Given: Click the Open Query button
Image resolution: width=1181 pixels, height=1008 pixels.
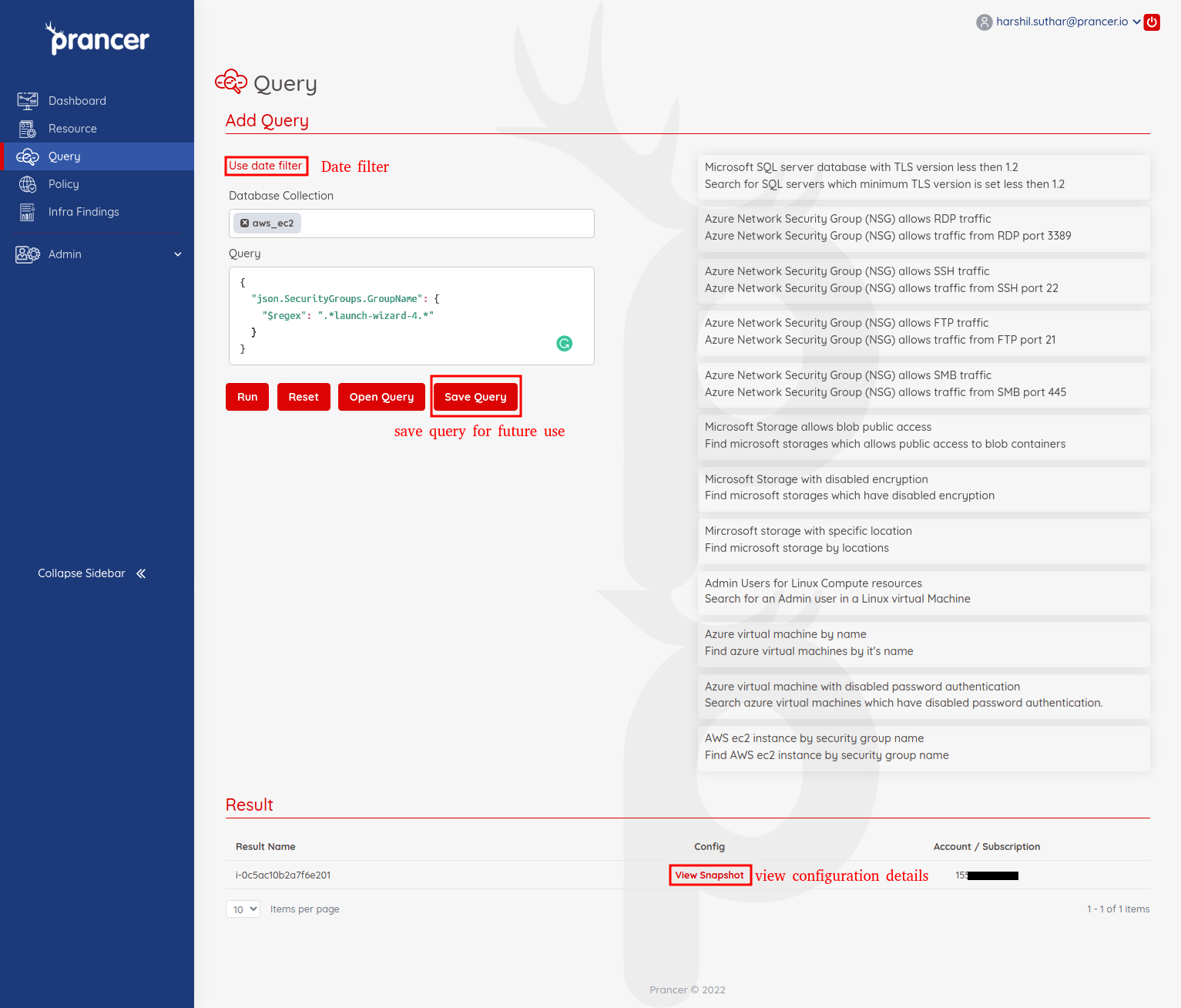Looking at the screenshot, I should tap(381, 397).
